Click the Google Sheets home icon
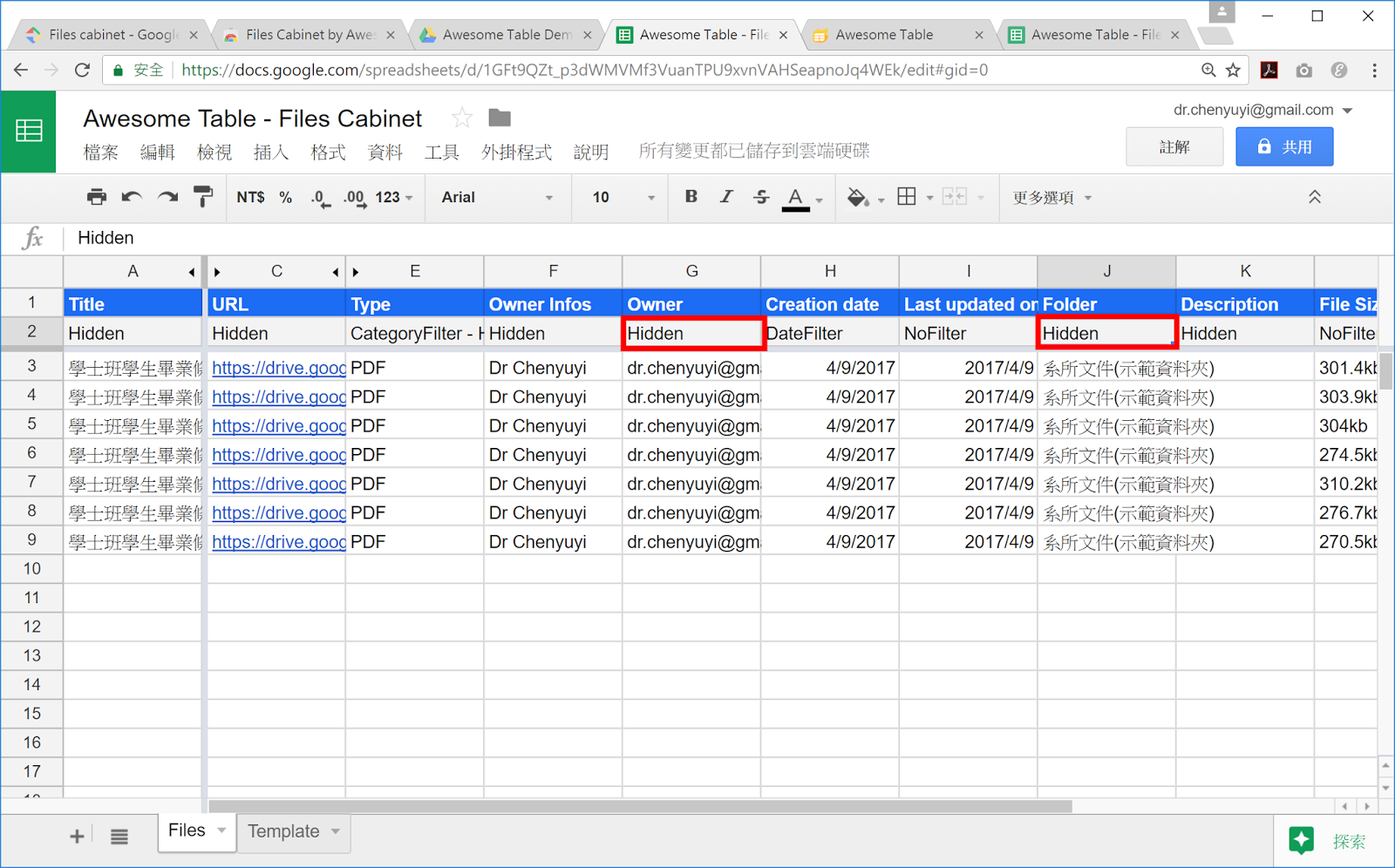The image size is (1395, 868). pos(29,132)
